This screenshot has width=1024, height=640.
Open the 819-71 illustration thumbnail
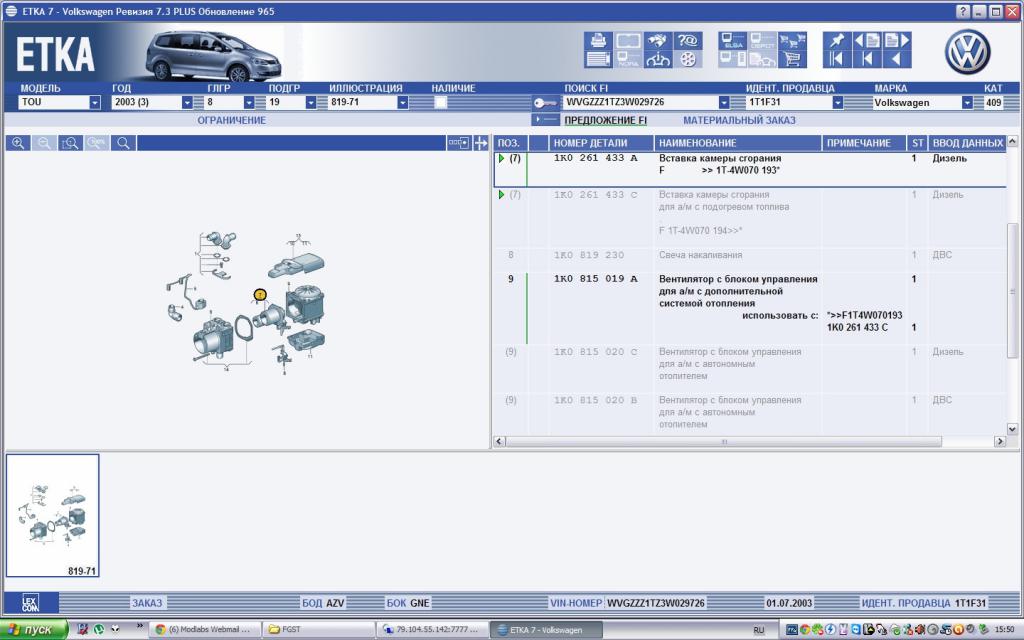(53, 516)
